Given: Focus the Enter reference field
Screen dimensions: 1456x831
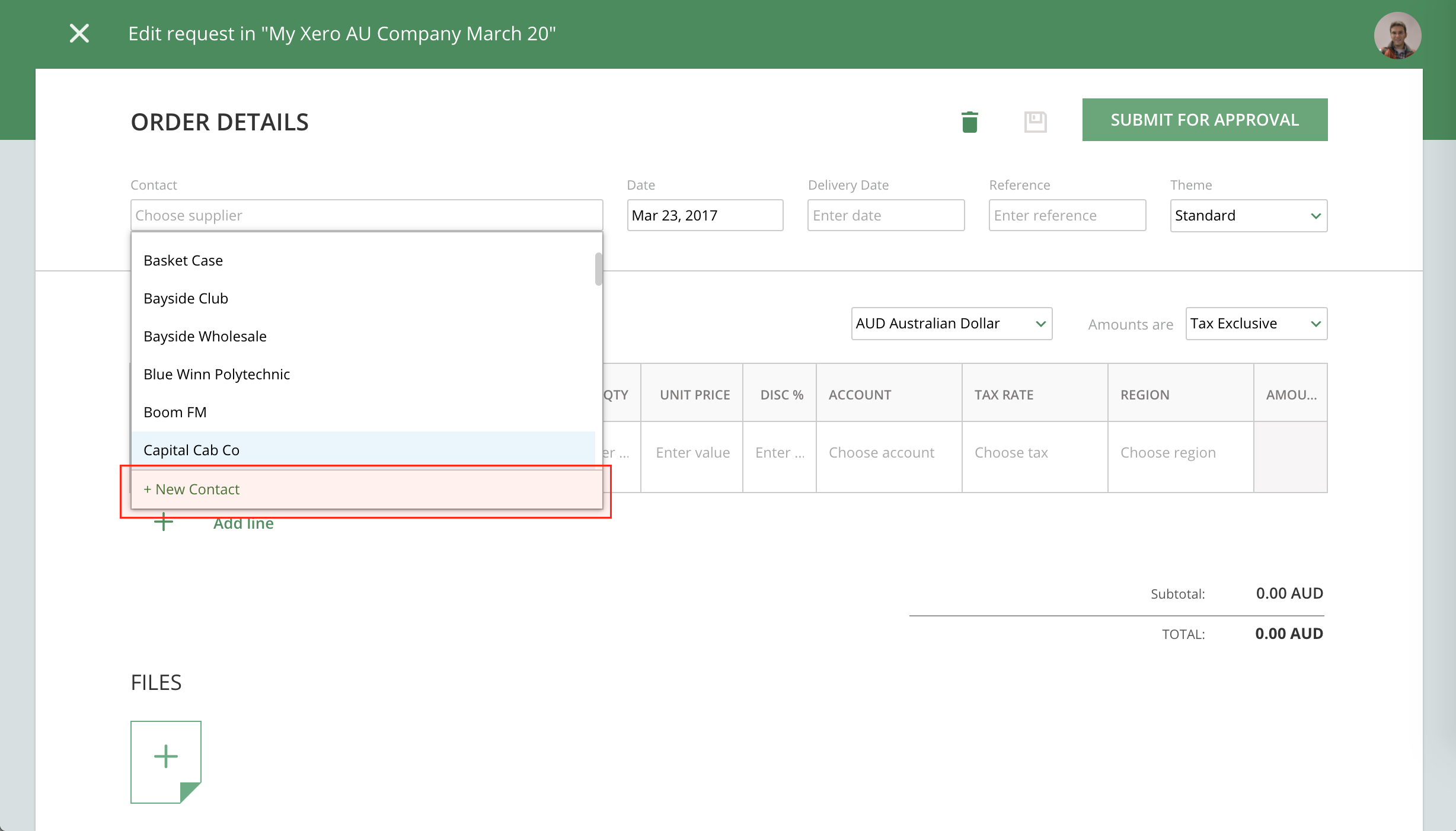Looking at the screenshot, I should [x=1067, y=216].
